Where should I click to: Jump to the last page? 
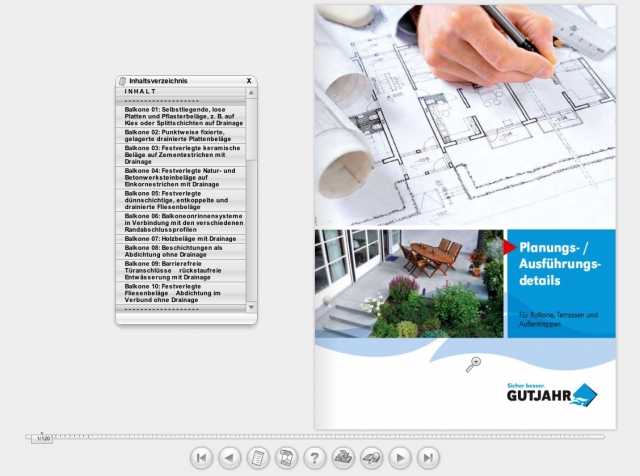point(428,457)
